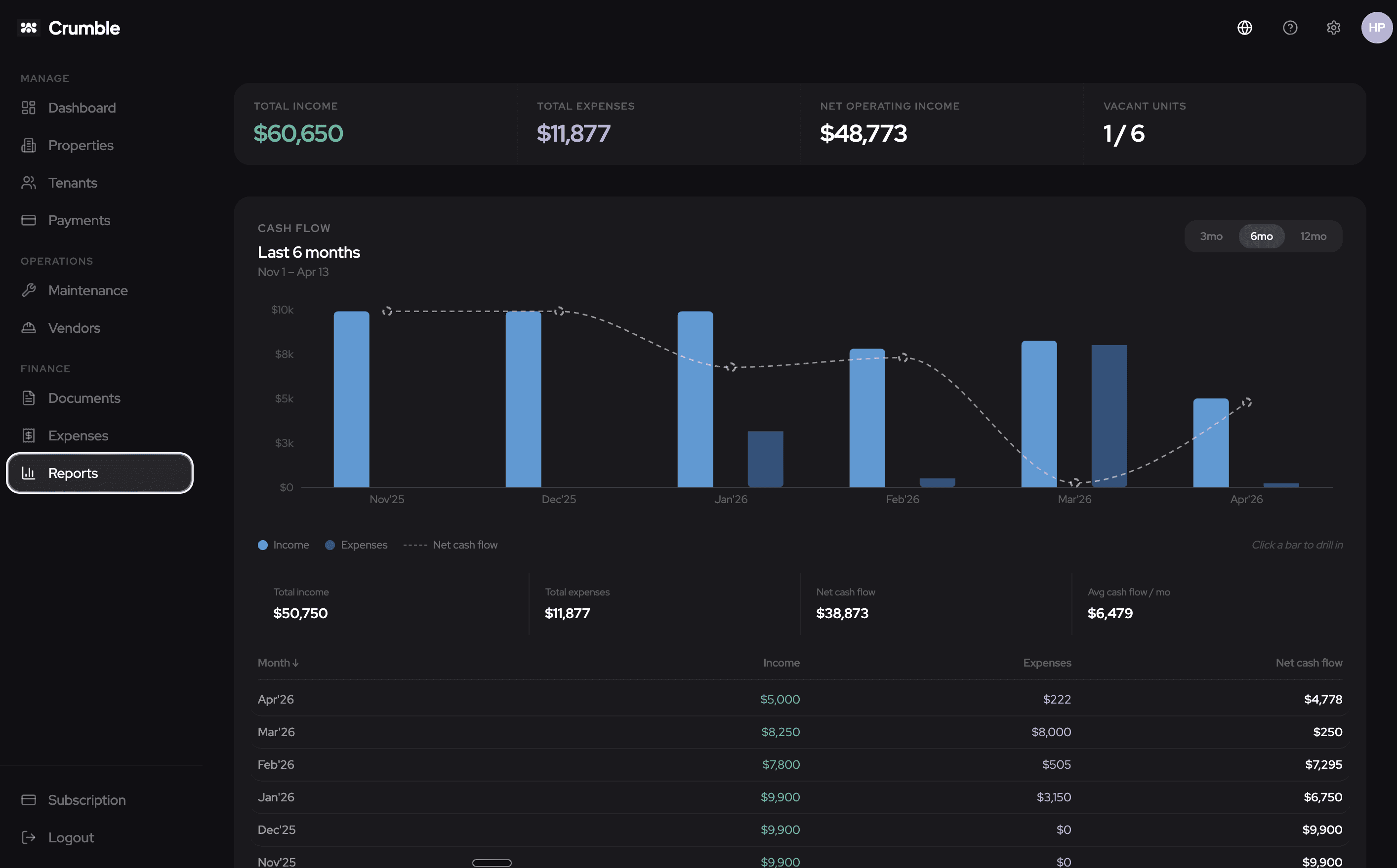Select the Vendors hard-hat icon
Image resolution: width=1397 pixels, height=868 pixels.
click(x=29, y=328)
